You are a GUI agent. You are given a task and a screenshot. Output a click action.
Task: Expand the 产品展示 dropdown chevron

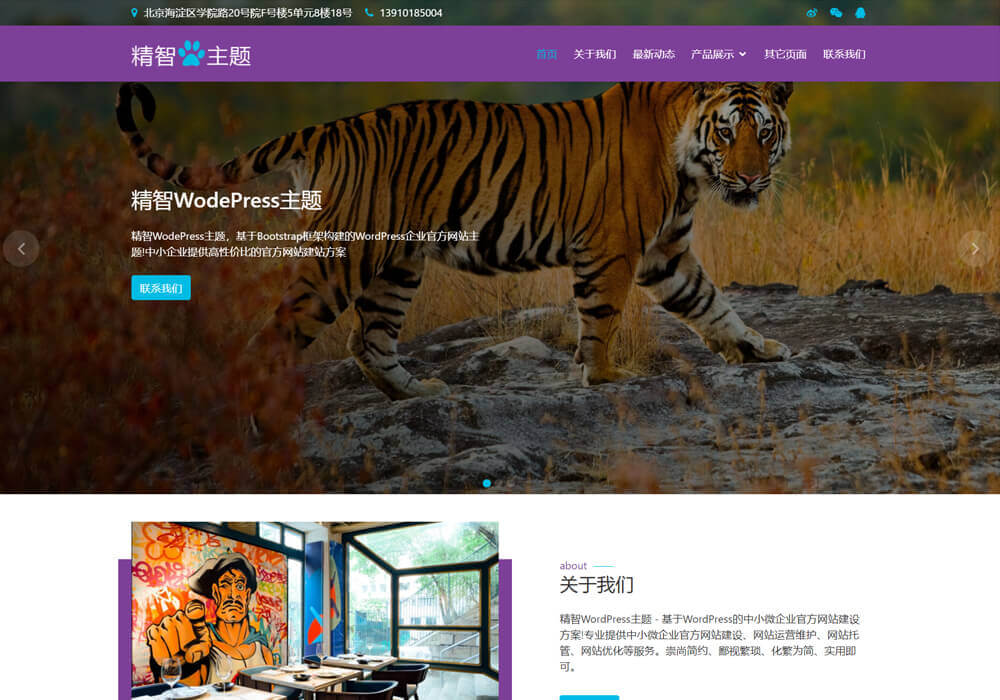743,54
